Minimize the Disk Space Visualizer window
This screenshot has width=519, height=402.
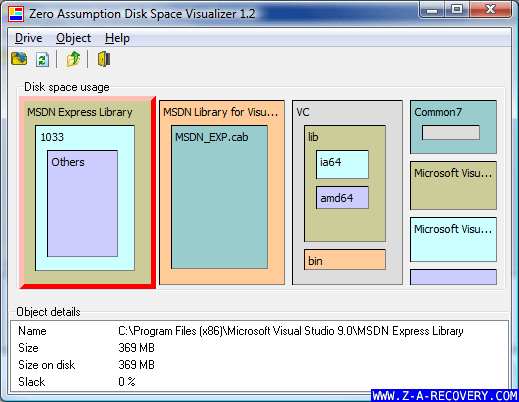coord(432,10)
